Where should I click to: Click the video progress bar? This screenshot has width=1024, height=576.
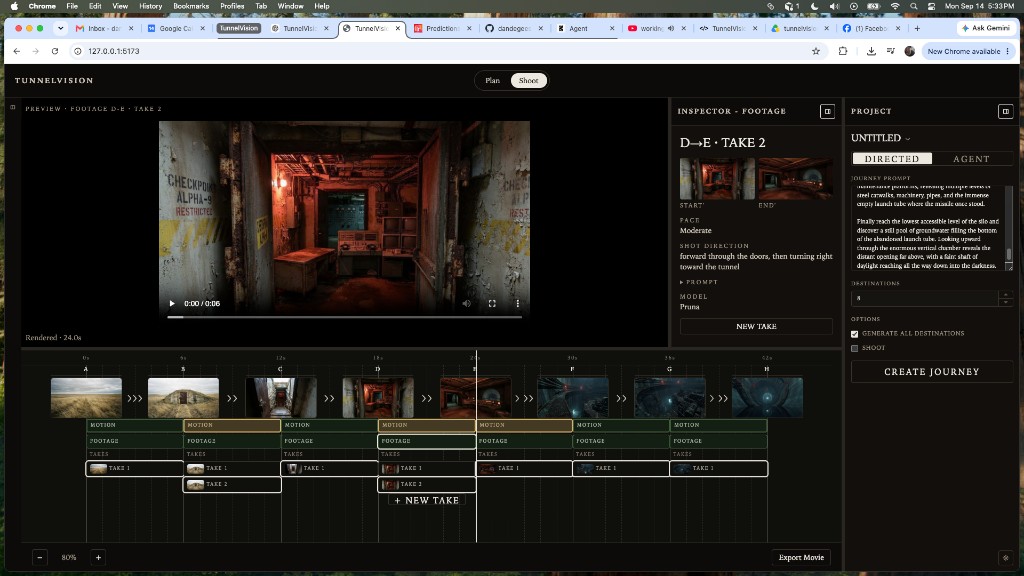coord(344,317)
